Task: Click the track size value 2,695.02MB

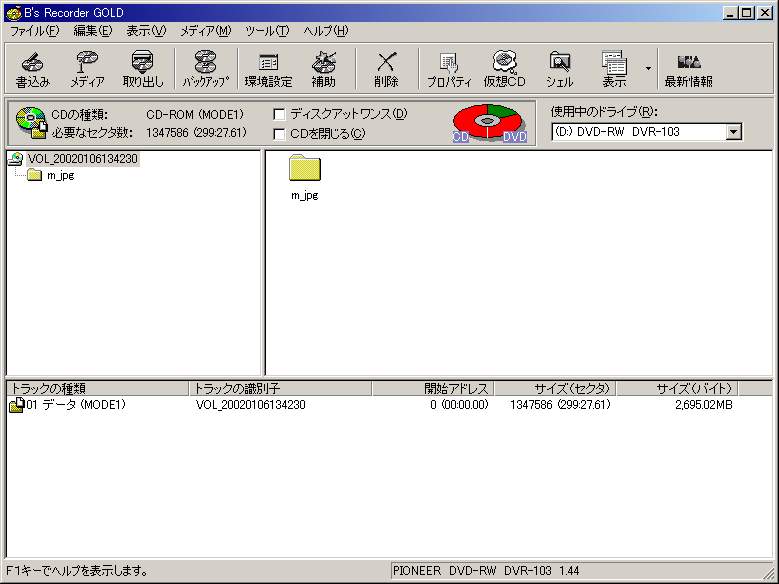Action: pyautogui.click(x=703, y=405)
